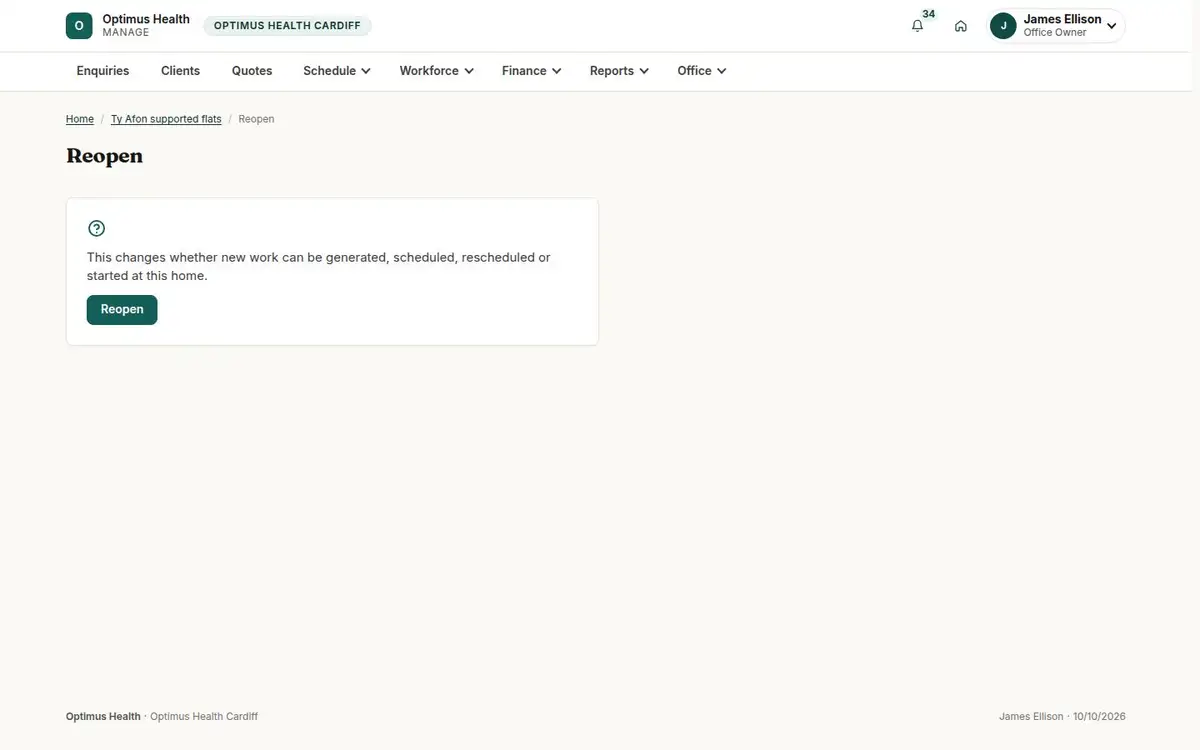Expand the Schedule menu
The width and height of the screenshot is (1200, 750).
tap(337, 71)
